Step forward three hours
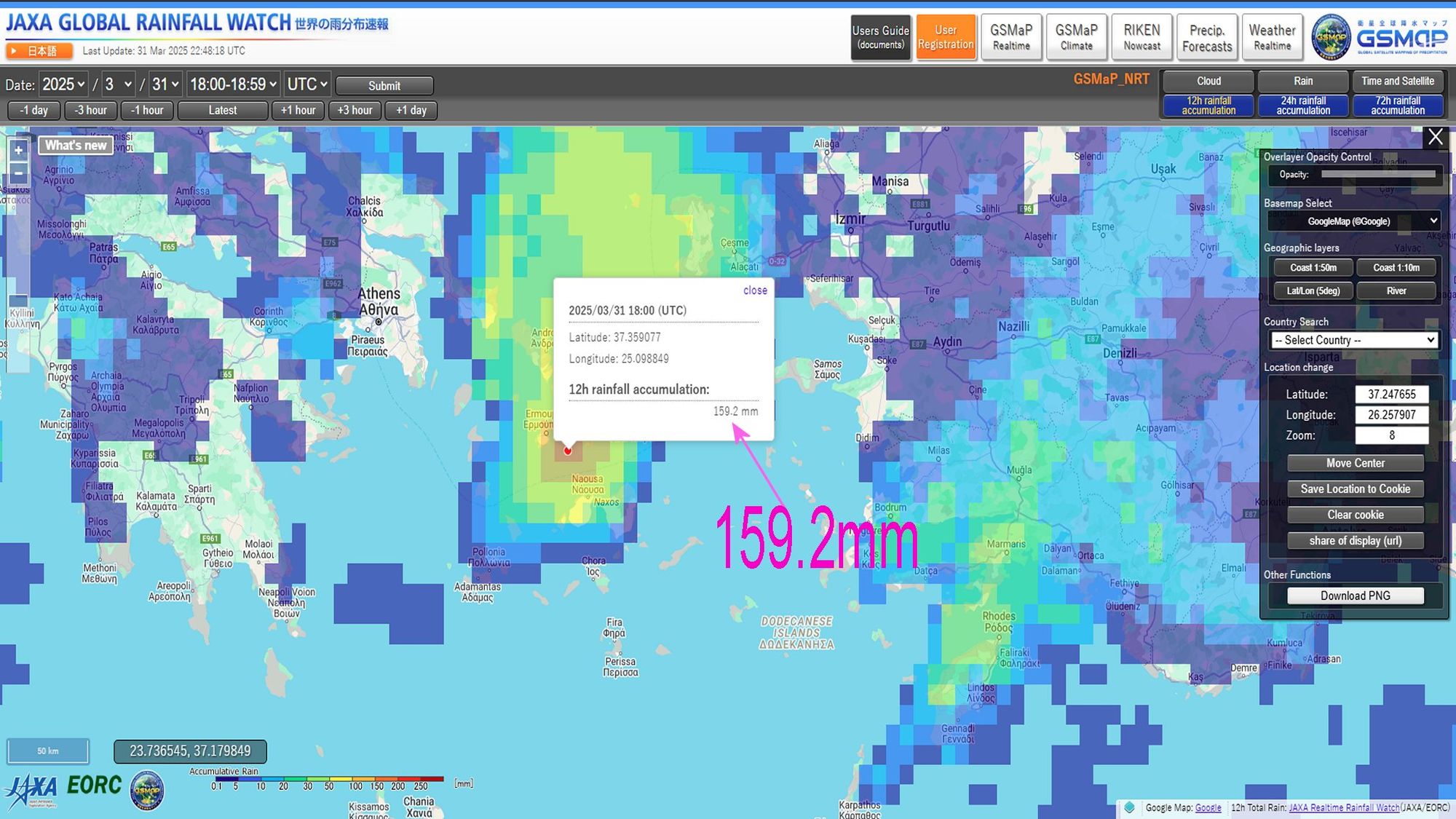1456x819 pixels. (x=355, y=111)
